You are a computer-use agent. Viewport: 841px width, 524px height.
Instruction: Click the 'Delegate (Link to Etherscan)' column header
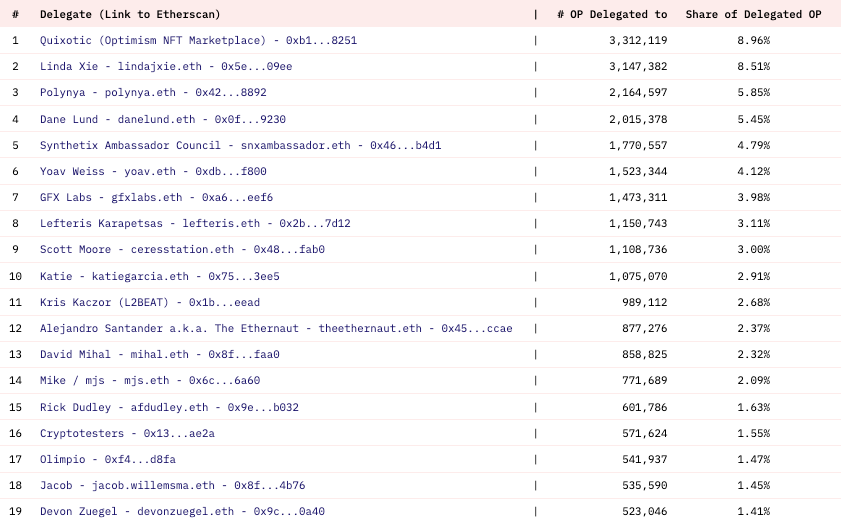[x=130, y=14]
